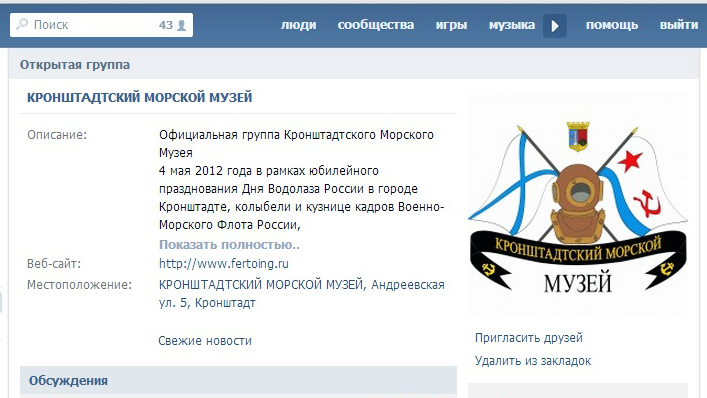
Task: Click the Открытая группа header bar
Action: [x=354, y=64]
